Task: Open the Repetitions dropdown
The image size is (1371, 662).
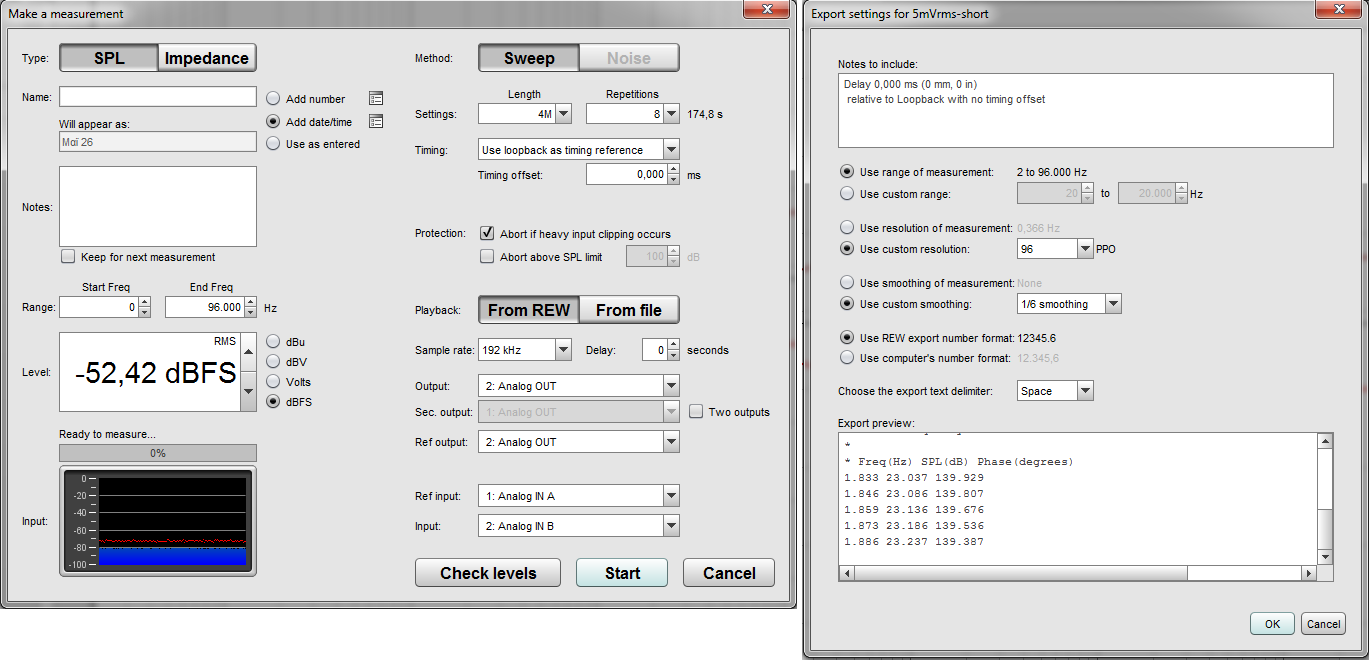Action: (671, 114)
